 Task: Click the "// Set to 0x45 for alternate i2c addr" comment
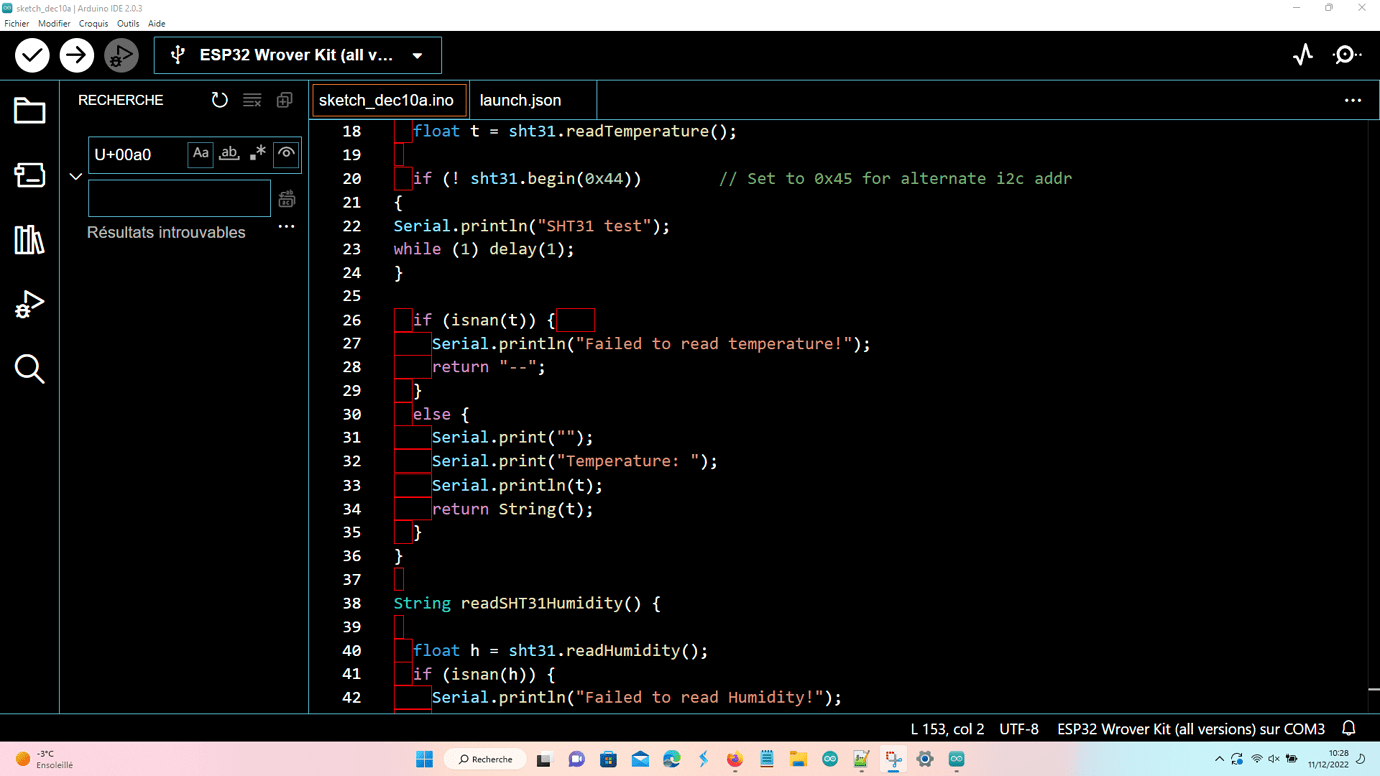tap(895, 178)
